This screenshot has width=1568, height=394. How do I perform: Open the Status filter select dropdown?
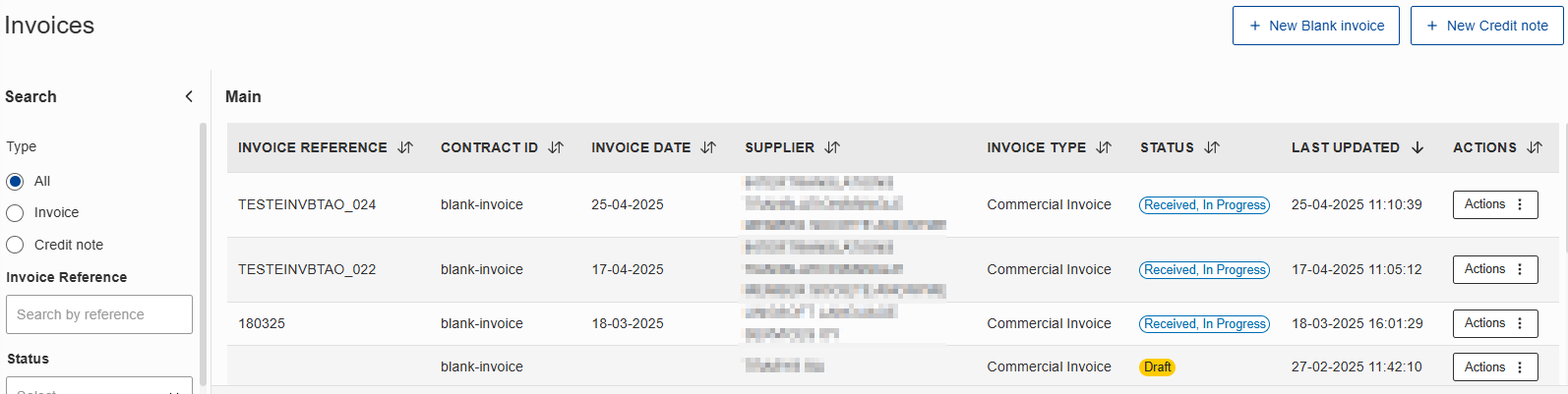(x=99, y=385)
